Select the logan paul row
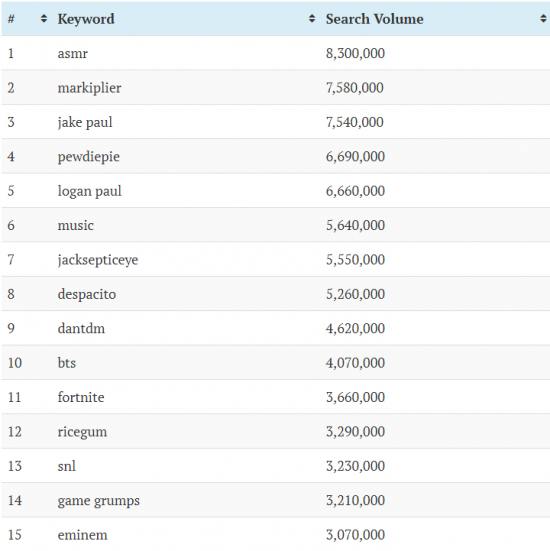550x551 pixels. (276, 191)
